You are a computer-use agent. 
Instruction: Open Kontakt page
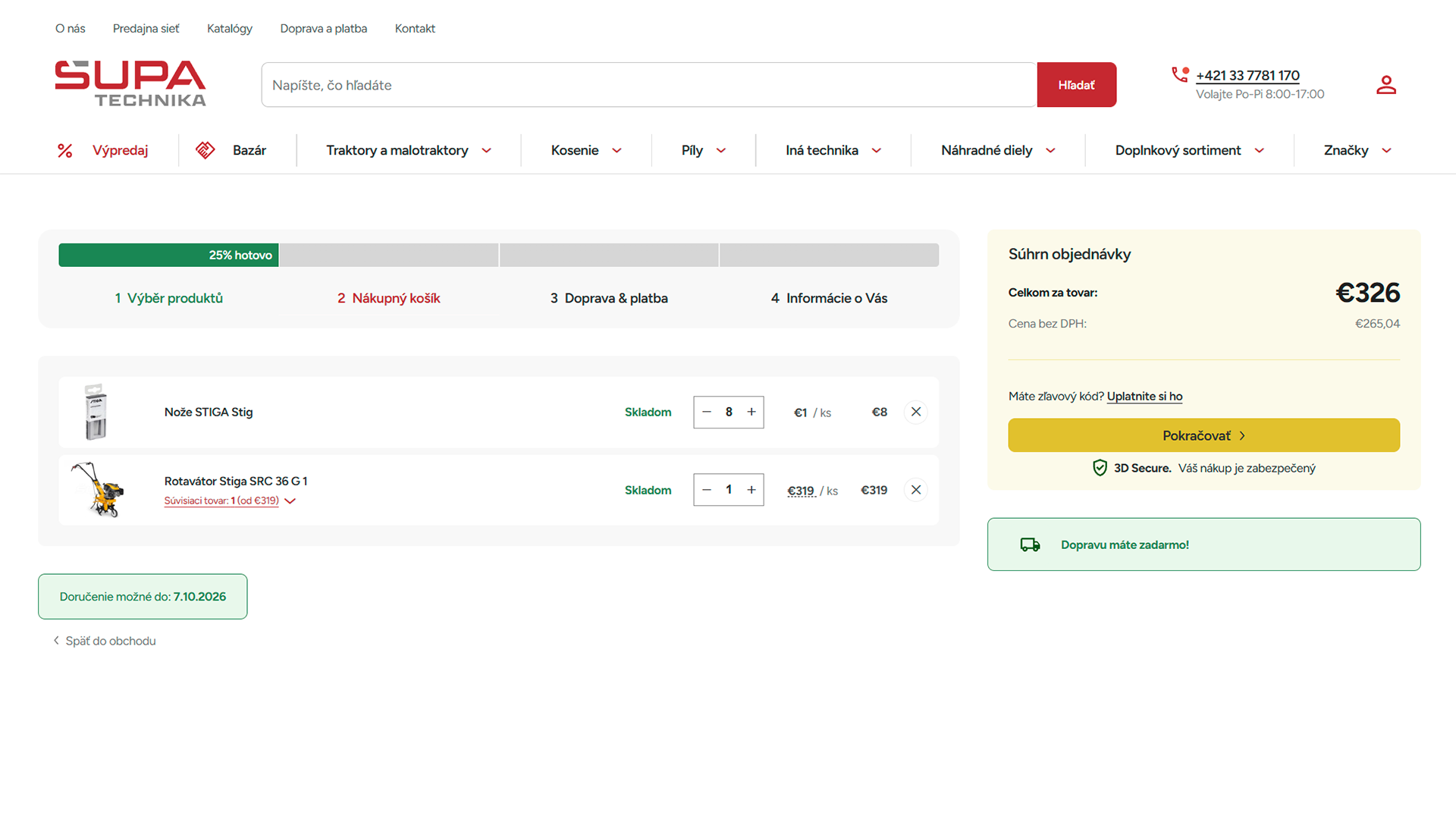click(415, 28)
